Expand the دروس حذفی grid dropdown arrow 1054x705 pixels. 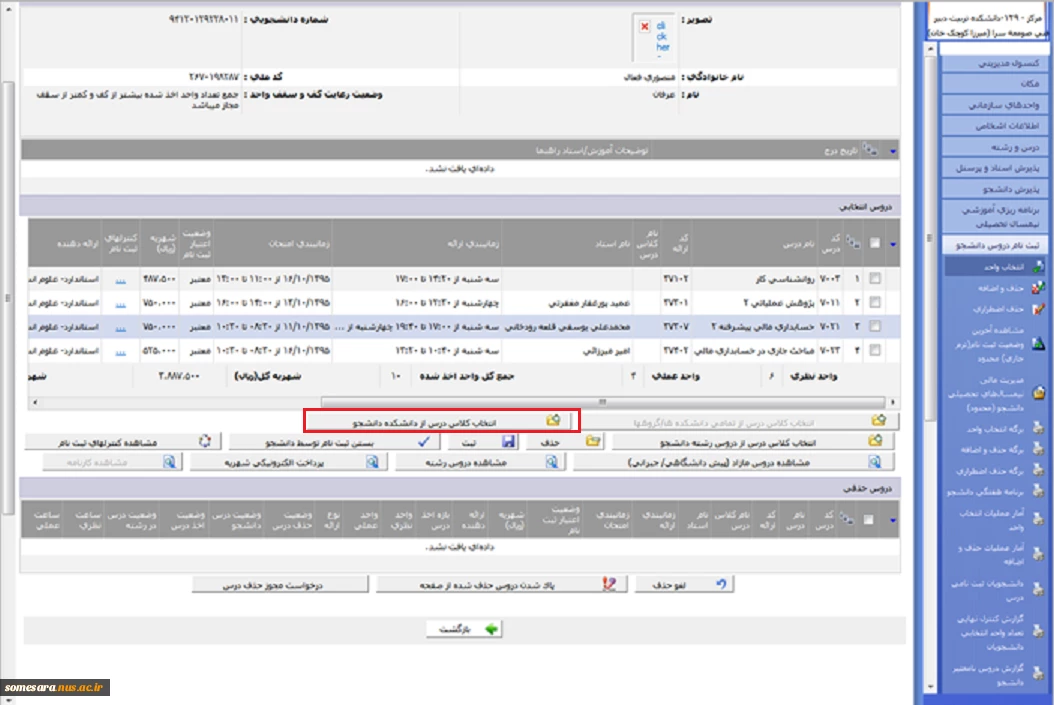click(893, 519)
